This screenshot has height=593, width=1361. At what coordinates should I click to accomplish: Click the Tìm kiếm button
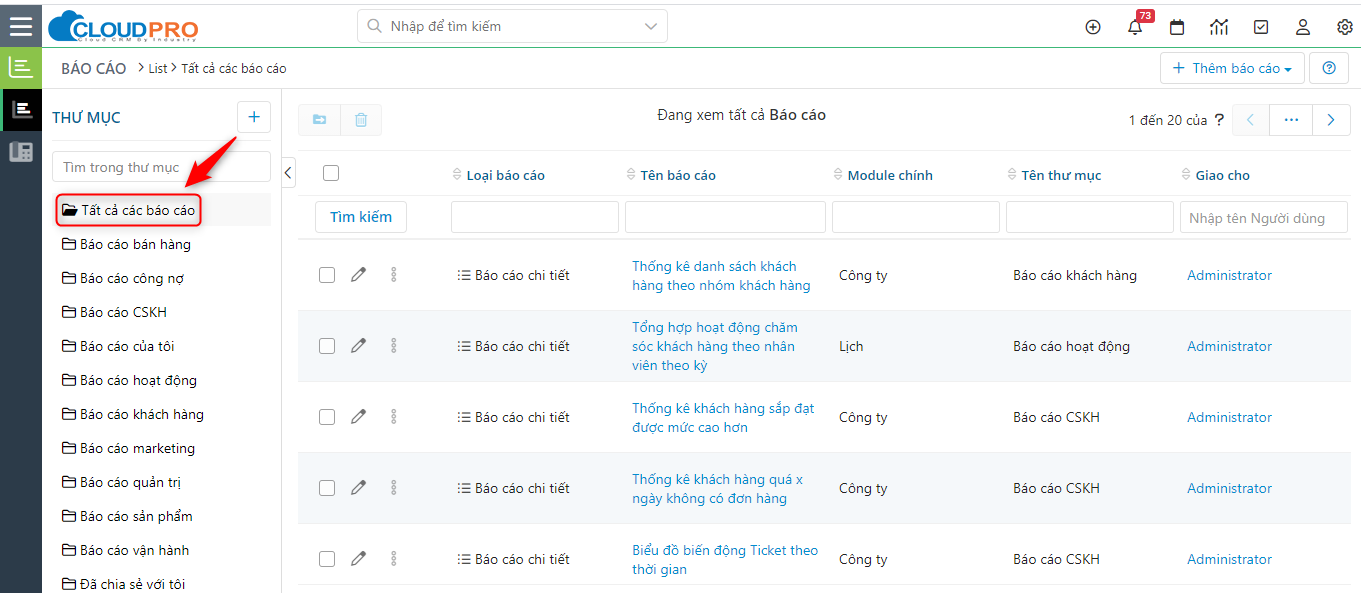coord(361,217)
